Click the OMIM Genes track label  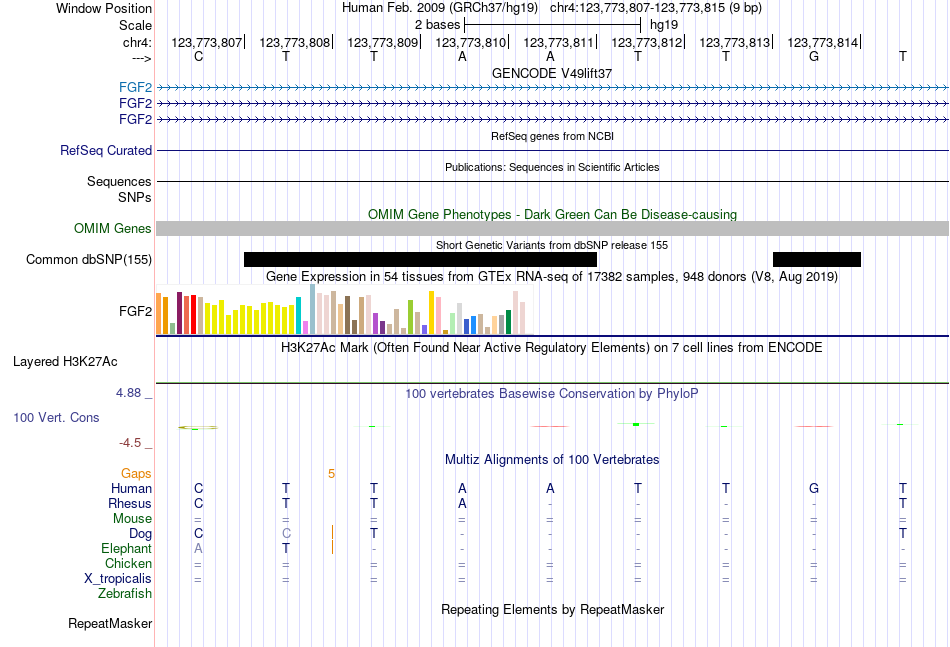click(113, 228)
